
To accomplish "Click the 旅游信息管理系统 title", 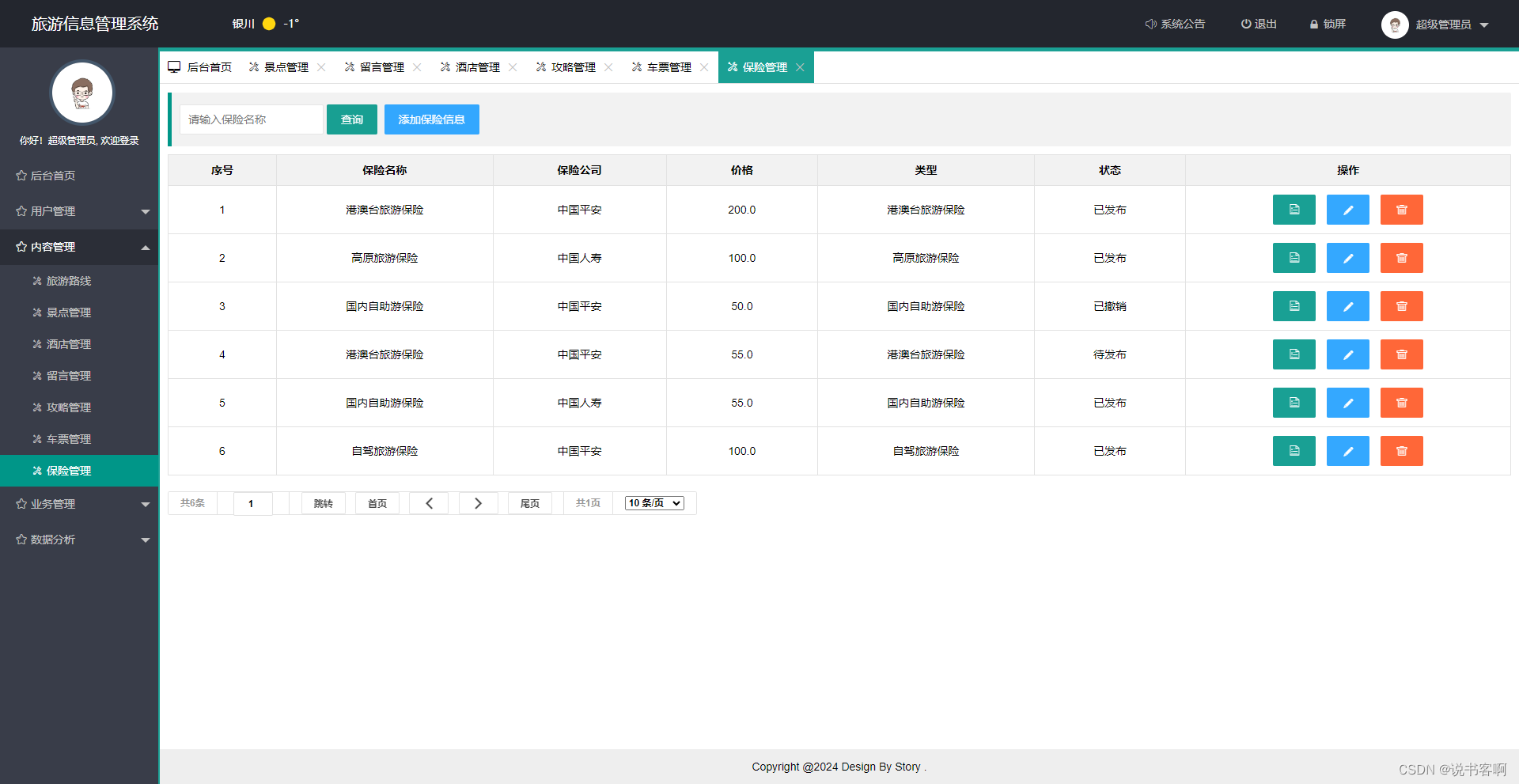I will point(95,24).
